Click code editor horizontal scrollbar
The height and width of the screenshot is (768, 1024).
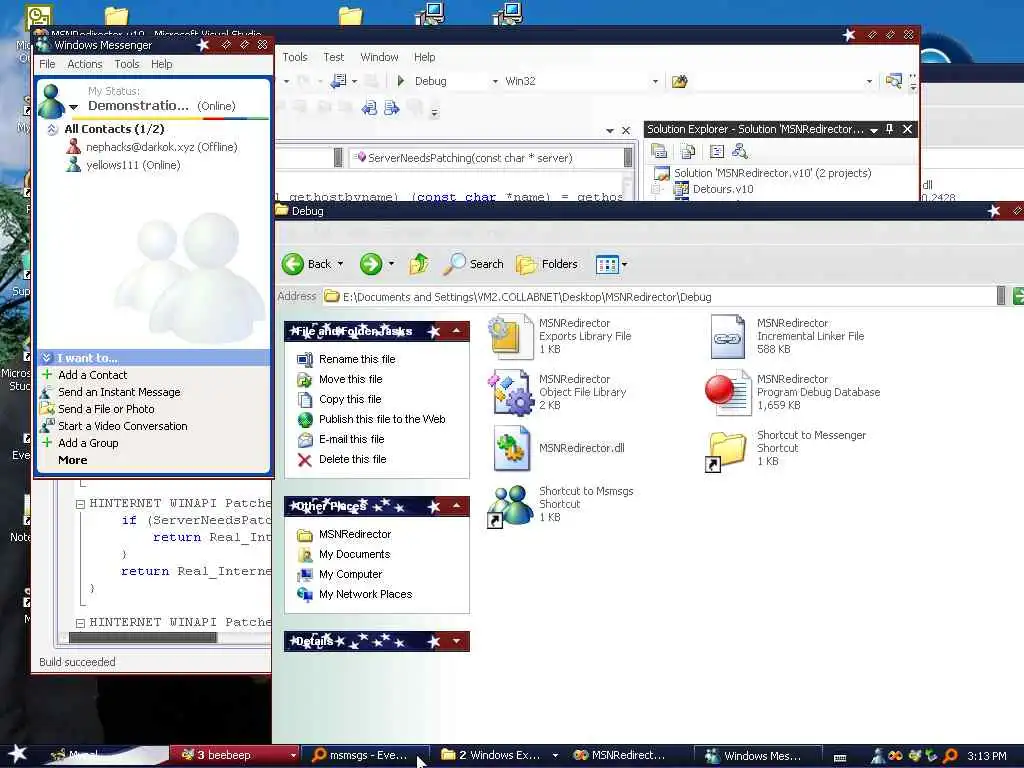click(x=142, y=637)
